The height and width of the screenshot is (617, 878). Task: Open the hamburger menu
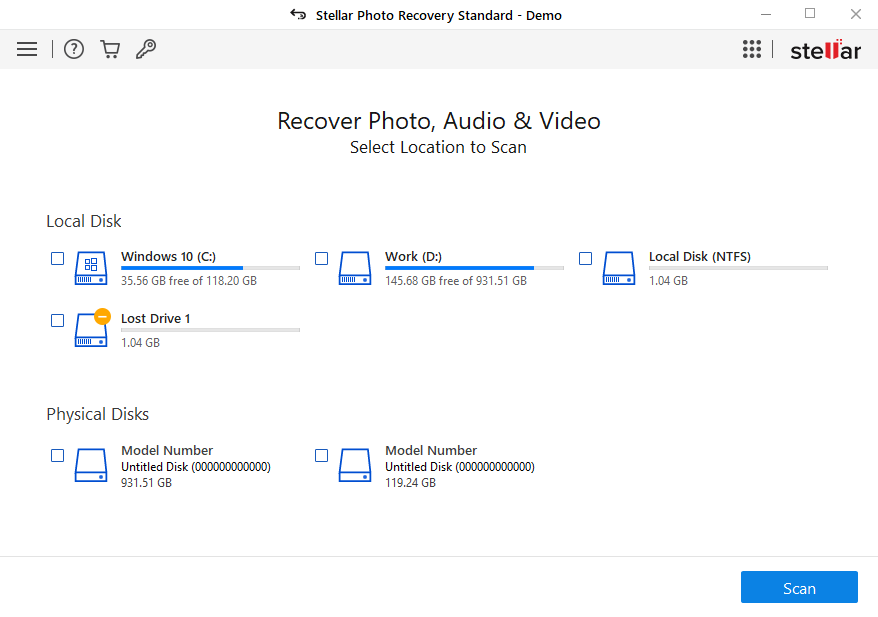point(26,49)
